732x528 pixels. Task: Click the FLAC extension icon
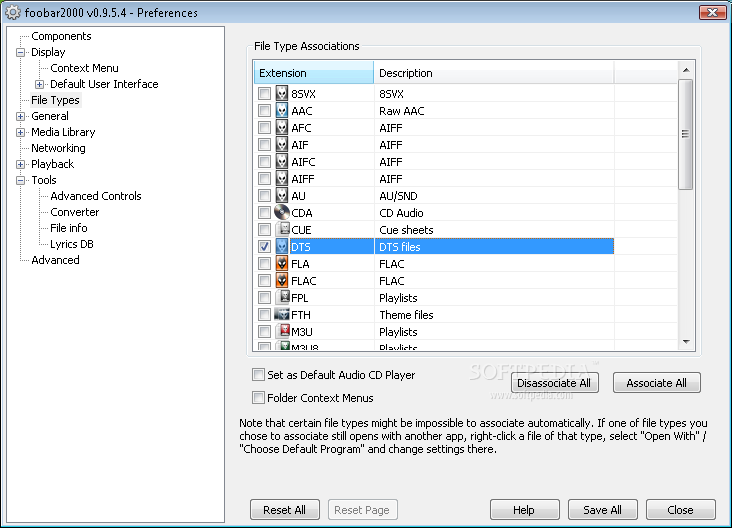pyautogui.click(x=282, y=280)
